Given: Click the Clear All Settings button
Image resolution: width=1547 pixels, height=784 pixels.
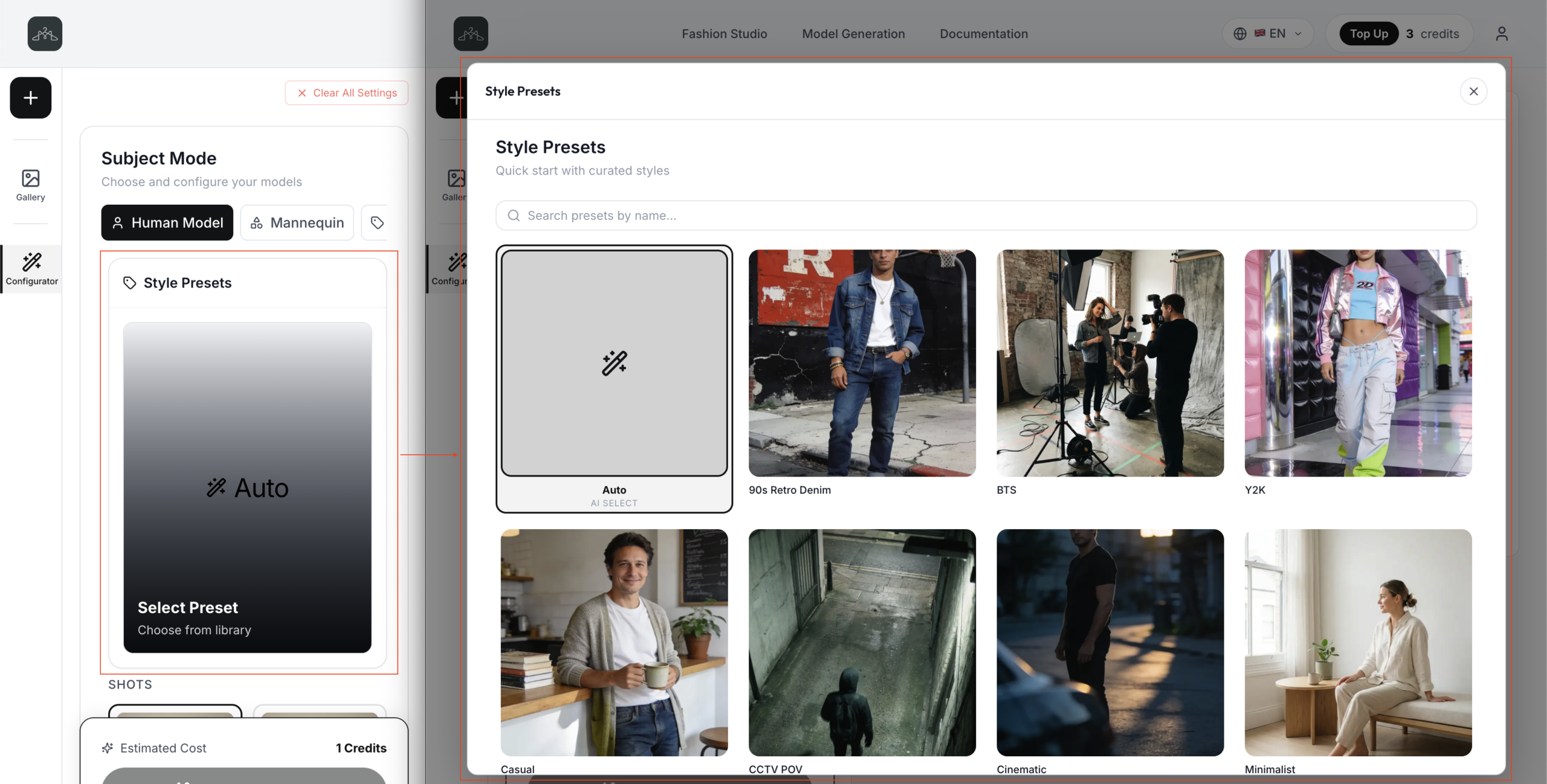Looking at the screenshot, I should (347, 93).
